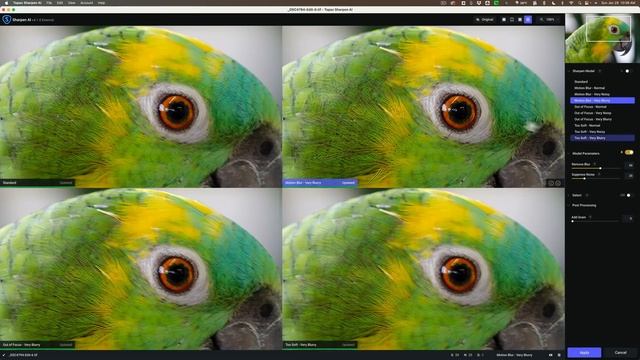The height and width of the screenshot is (360, 640).
Task: Open the 100% zoom level dropdown
Action: pyautogui.click(x=549, y=19)
